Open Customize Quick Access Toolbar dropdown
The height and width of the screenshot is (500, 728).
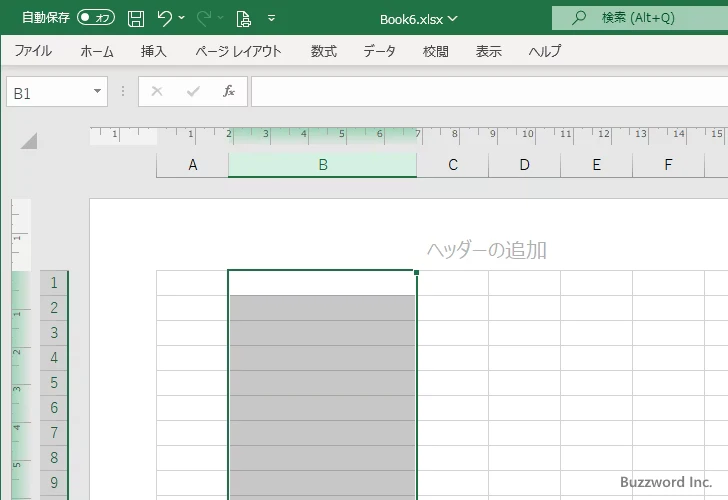[x=272, y=18]
